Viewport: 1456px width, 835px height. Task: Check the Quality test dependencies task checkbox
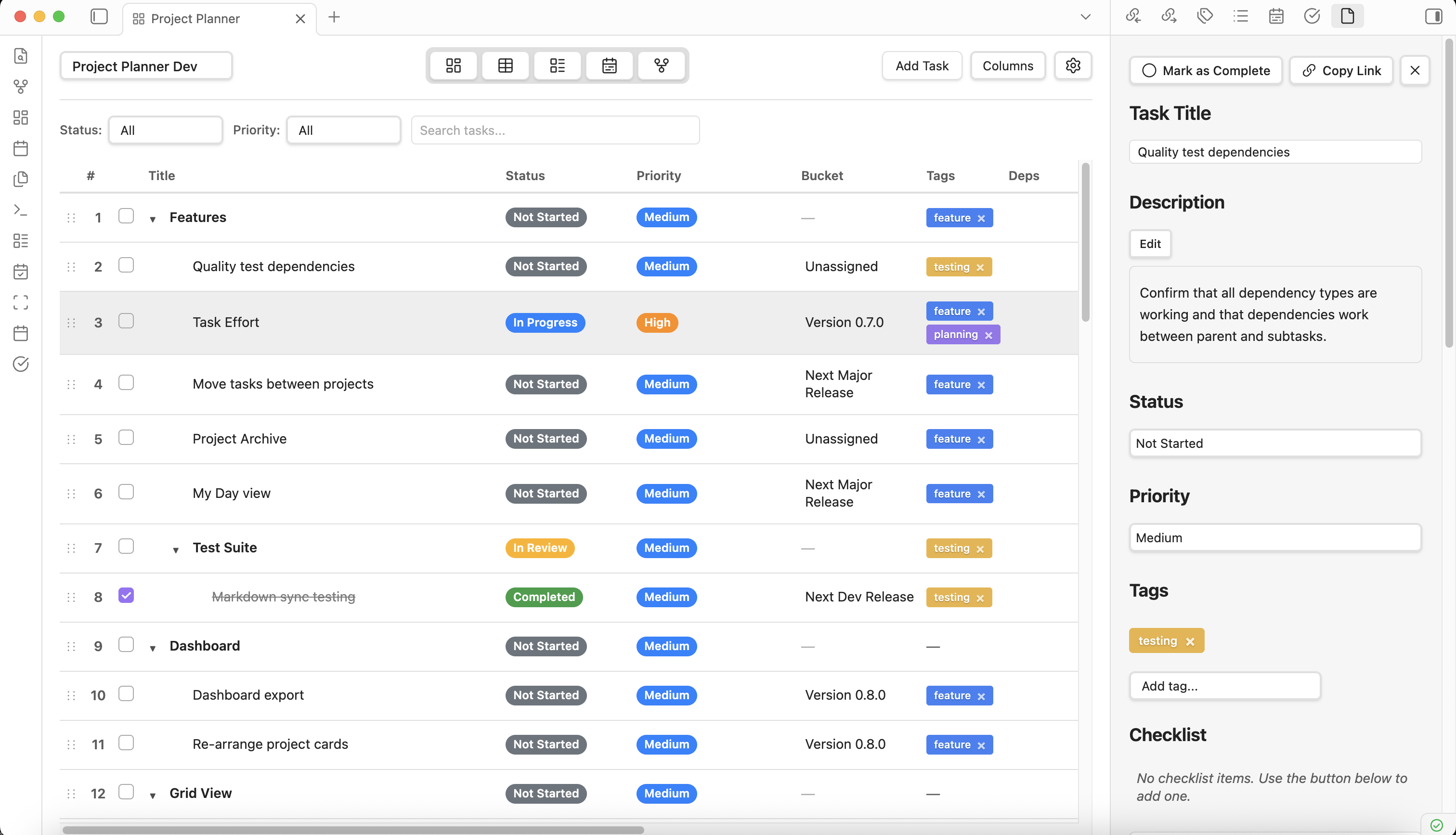point(126,265)
